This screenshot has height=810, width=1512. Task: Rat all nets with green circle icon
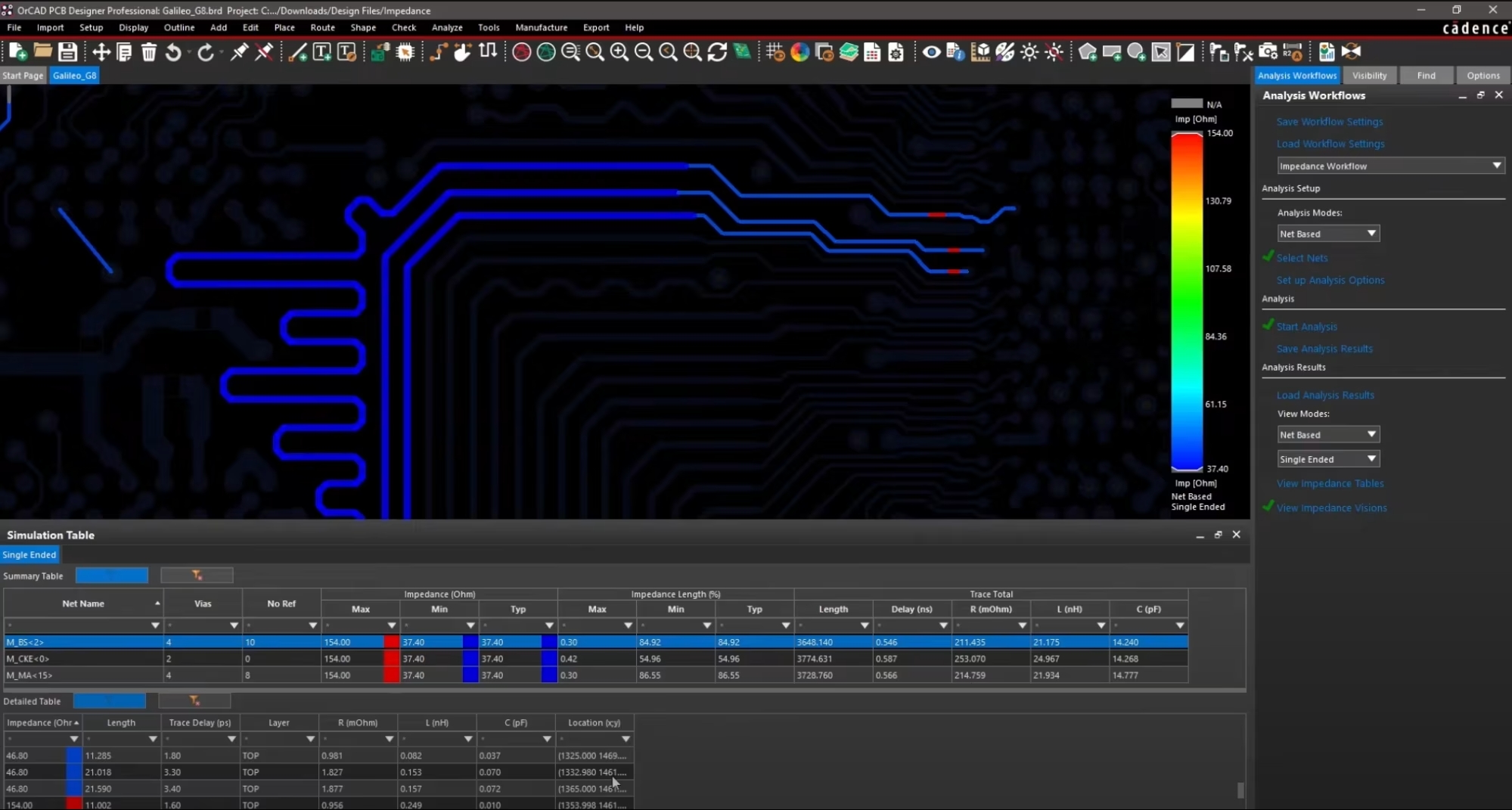(545, 51)
